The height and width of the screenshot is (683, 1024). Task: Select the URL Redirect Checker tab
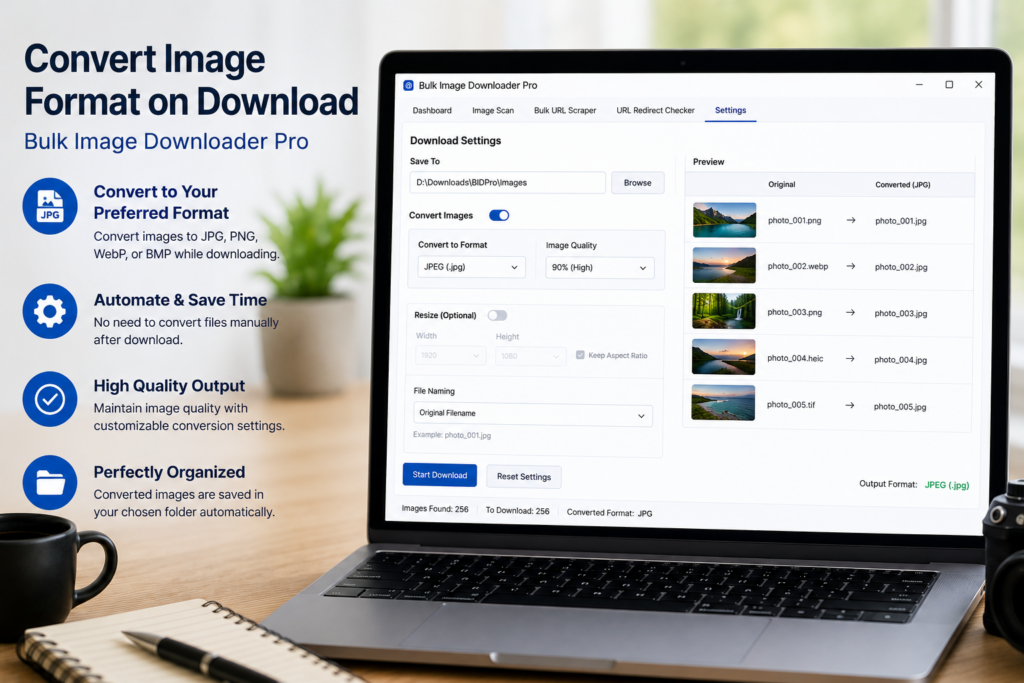[x=655, y=110]
